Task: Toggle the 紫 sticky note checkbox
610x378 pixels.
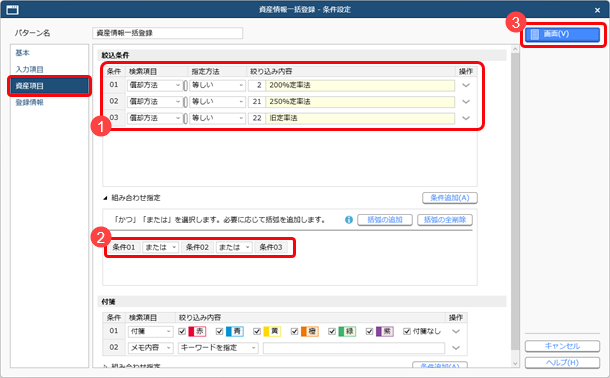Action: pos(370,331)
